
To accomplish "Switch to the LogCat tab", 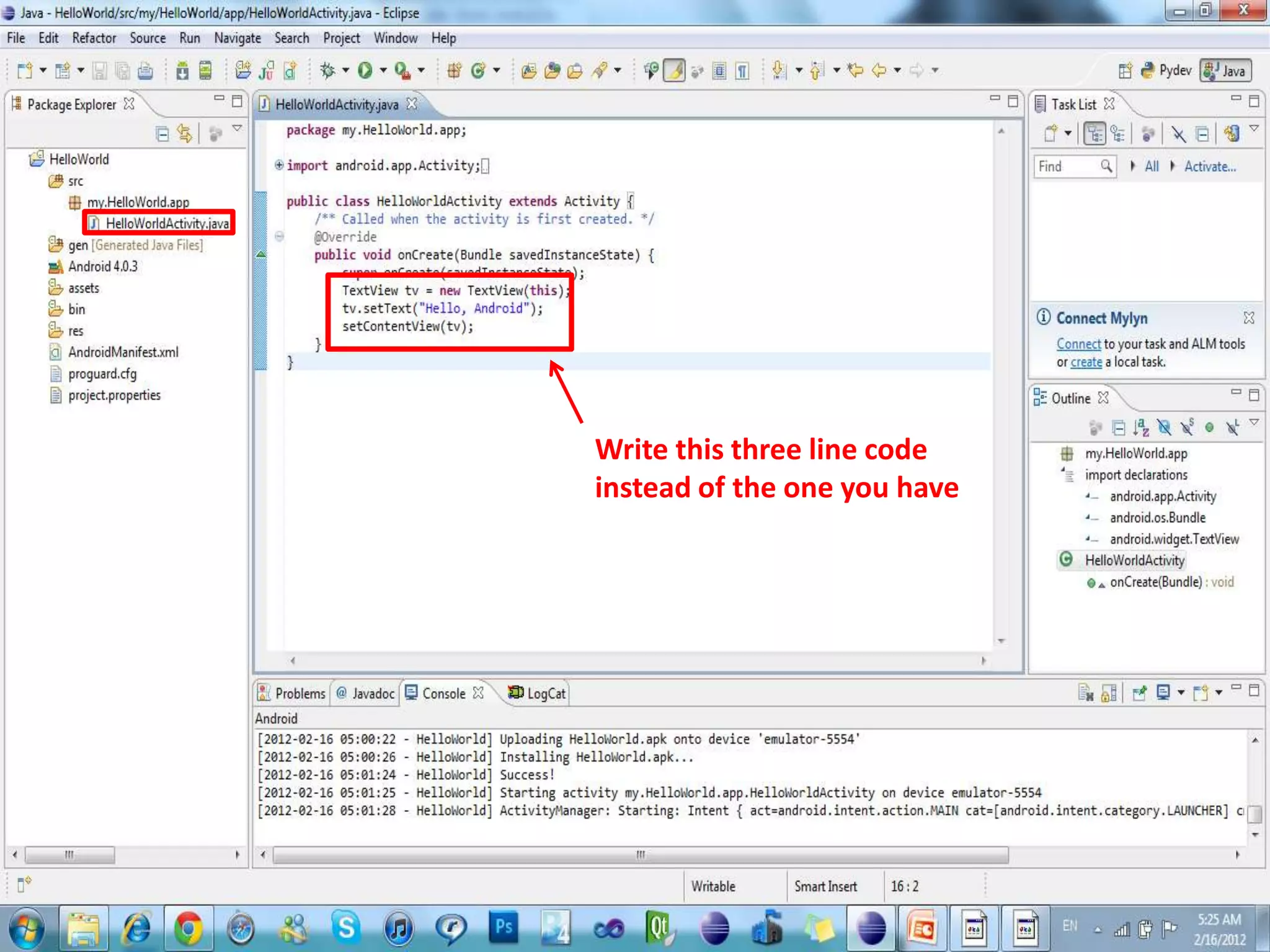I will pyautogui.click(x=537, y=693).
